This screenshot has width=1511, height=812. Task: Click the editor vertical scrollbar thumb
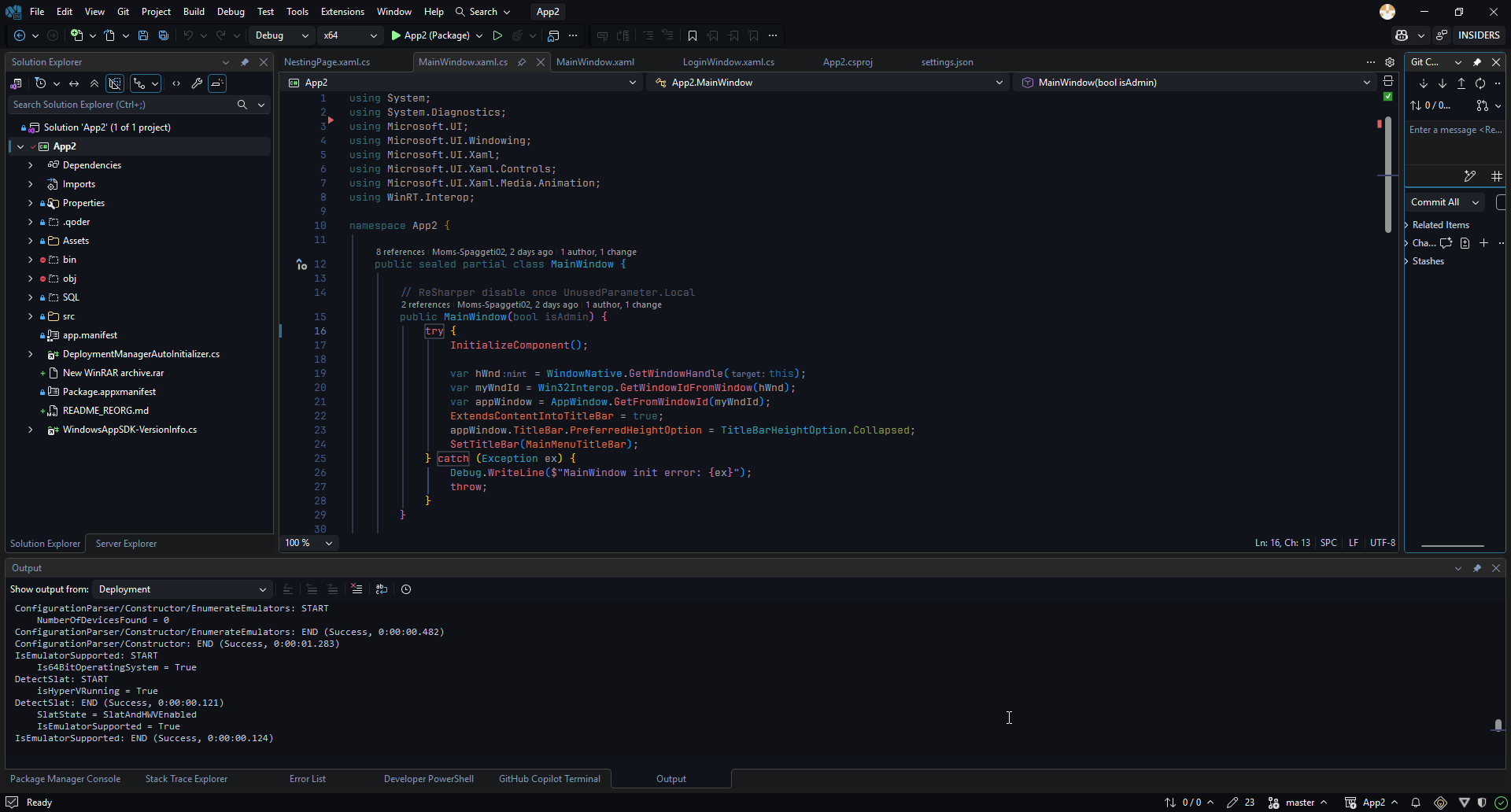1387,175
